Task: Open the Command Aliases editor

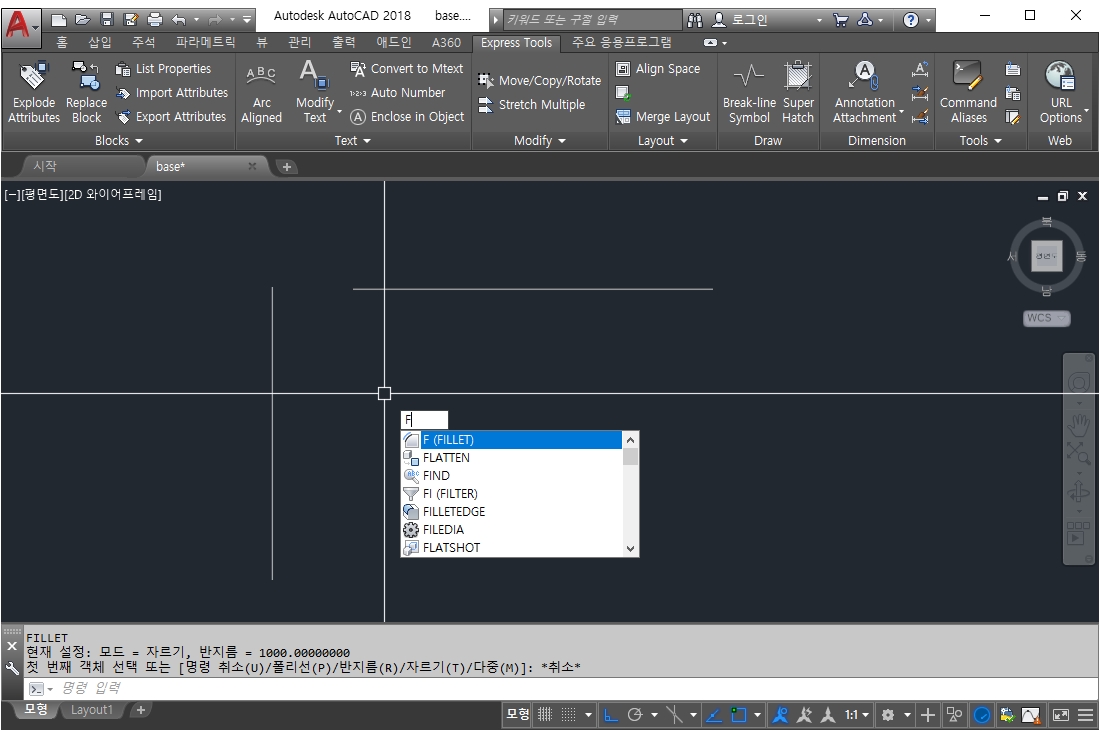Action: [968, 93]
